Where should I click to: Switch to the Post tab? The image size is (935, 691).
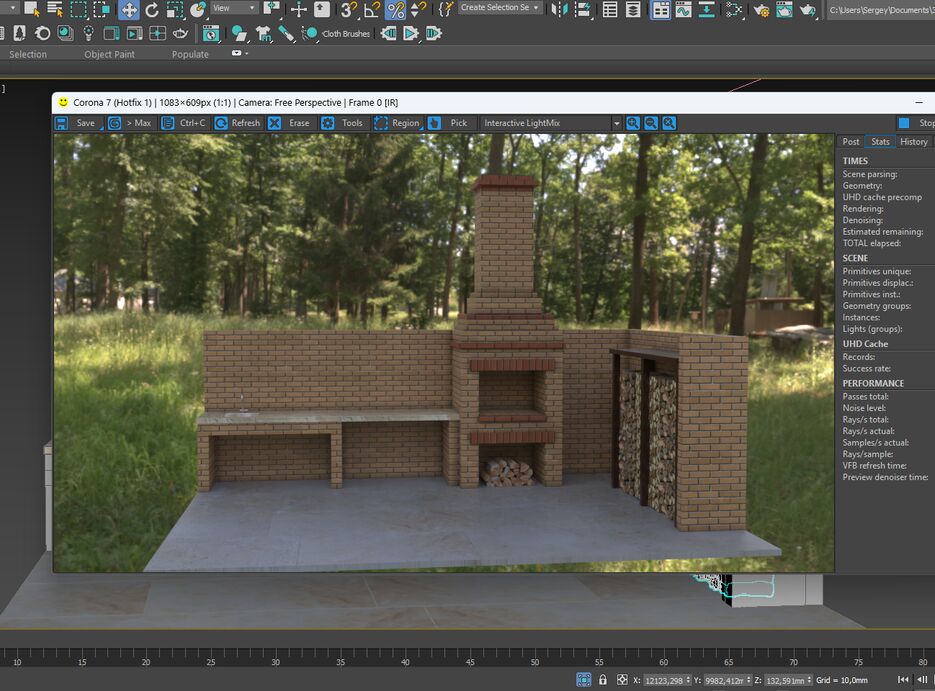point(850,142)
